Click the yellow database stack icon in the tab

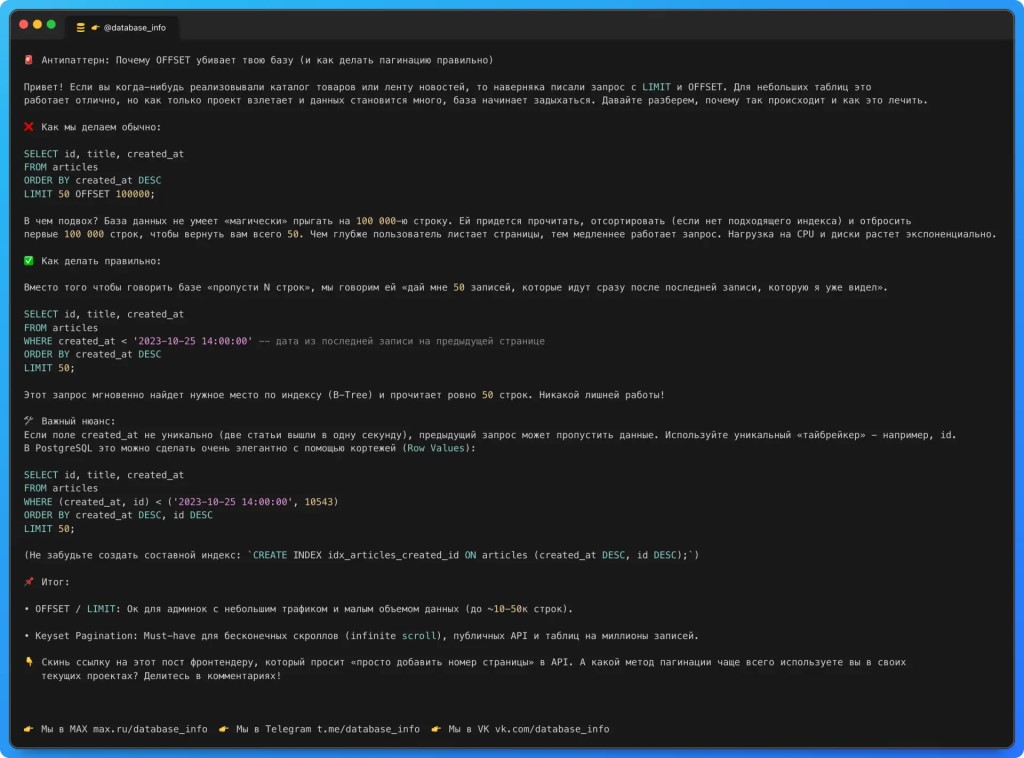click(x=81, y=28)
